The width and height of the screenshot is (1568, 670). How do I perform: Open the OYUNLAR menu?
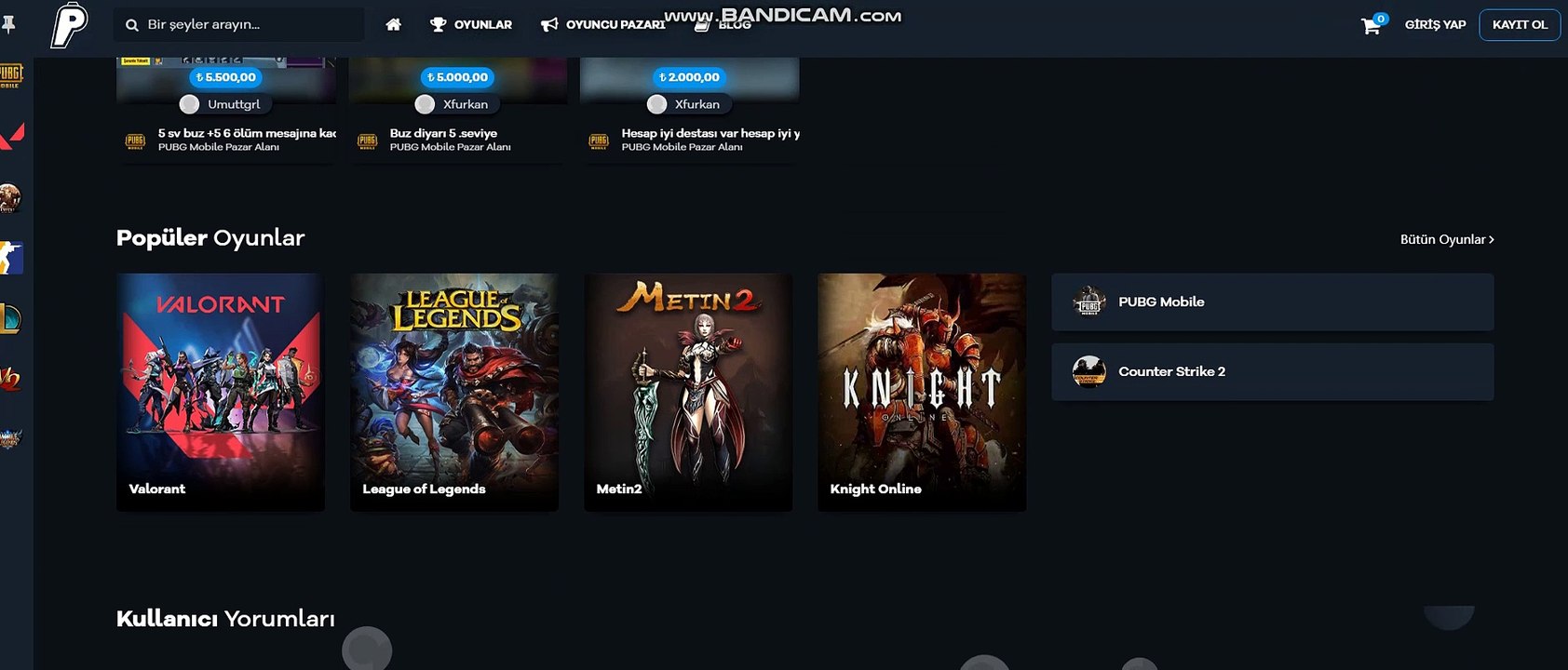[x=471, y=24]
